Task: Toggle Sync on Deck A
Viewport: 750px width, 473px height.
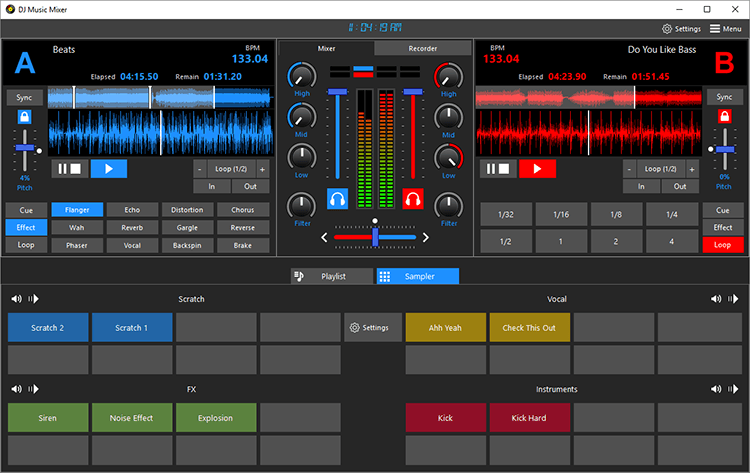Action: coord(24,97)
